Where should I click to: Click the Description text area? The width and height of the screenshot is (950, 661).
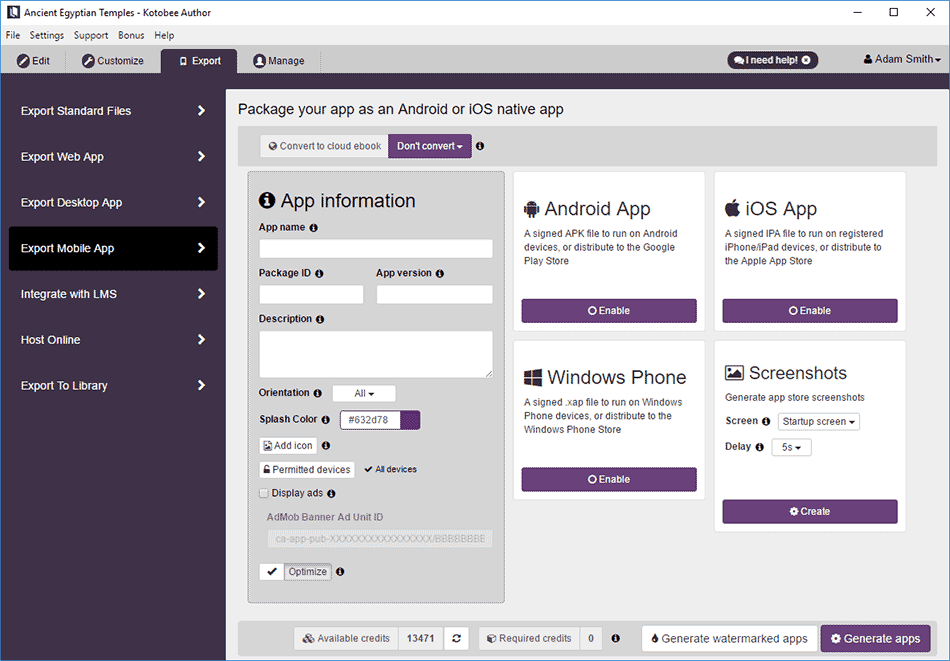coord(375,354)
